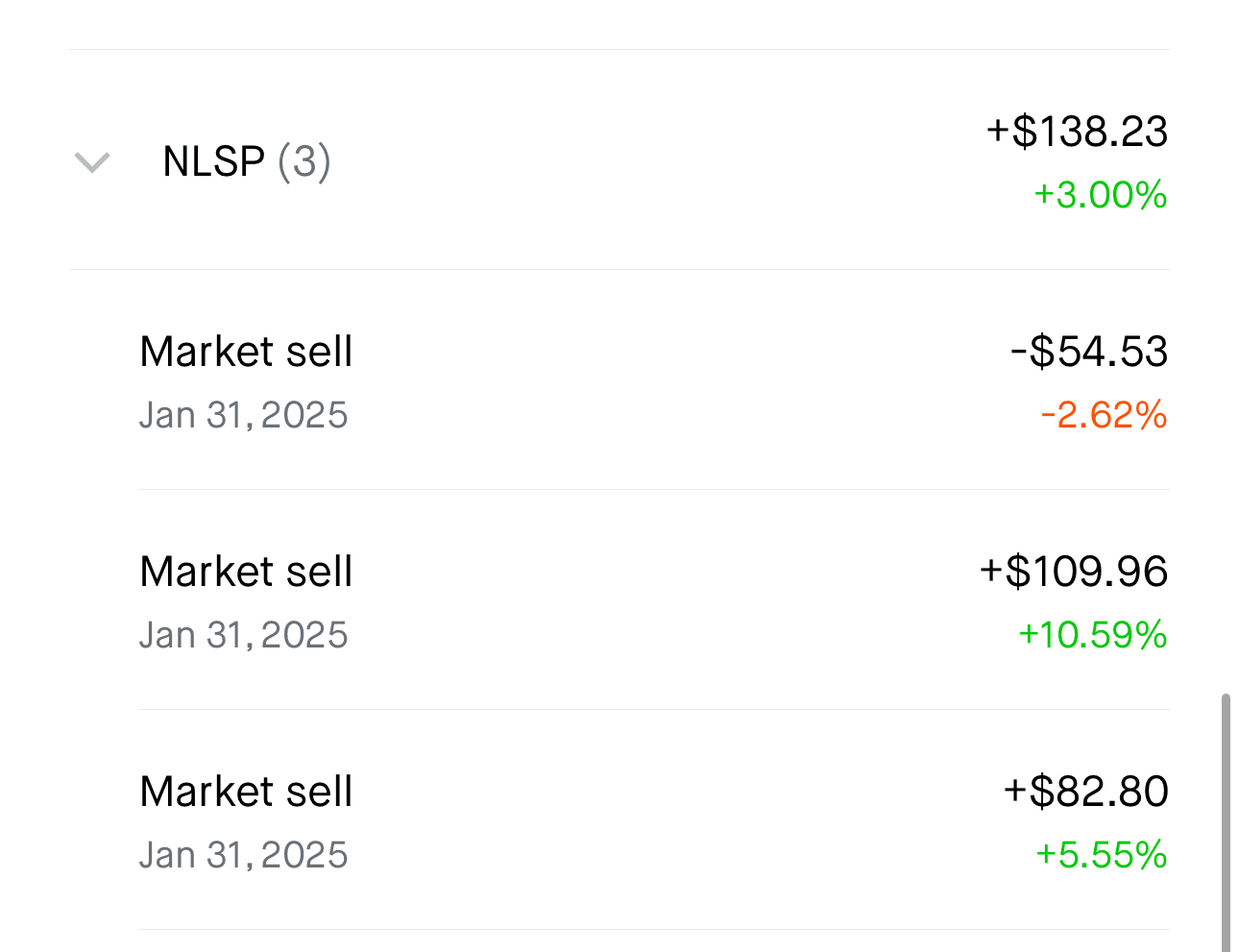Click the +$109.96 amount
The width and height of the screenshot is (1239, 952).
(x=1074, y=572)
